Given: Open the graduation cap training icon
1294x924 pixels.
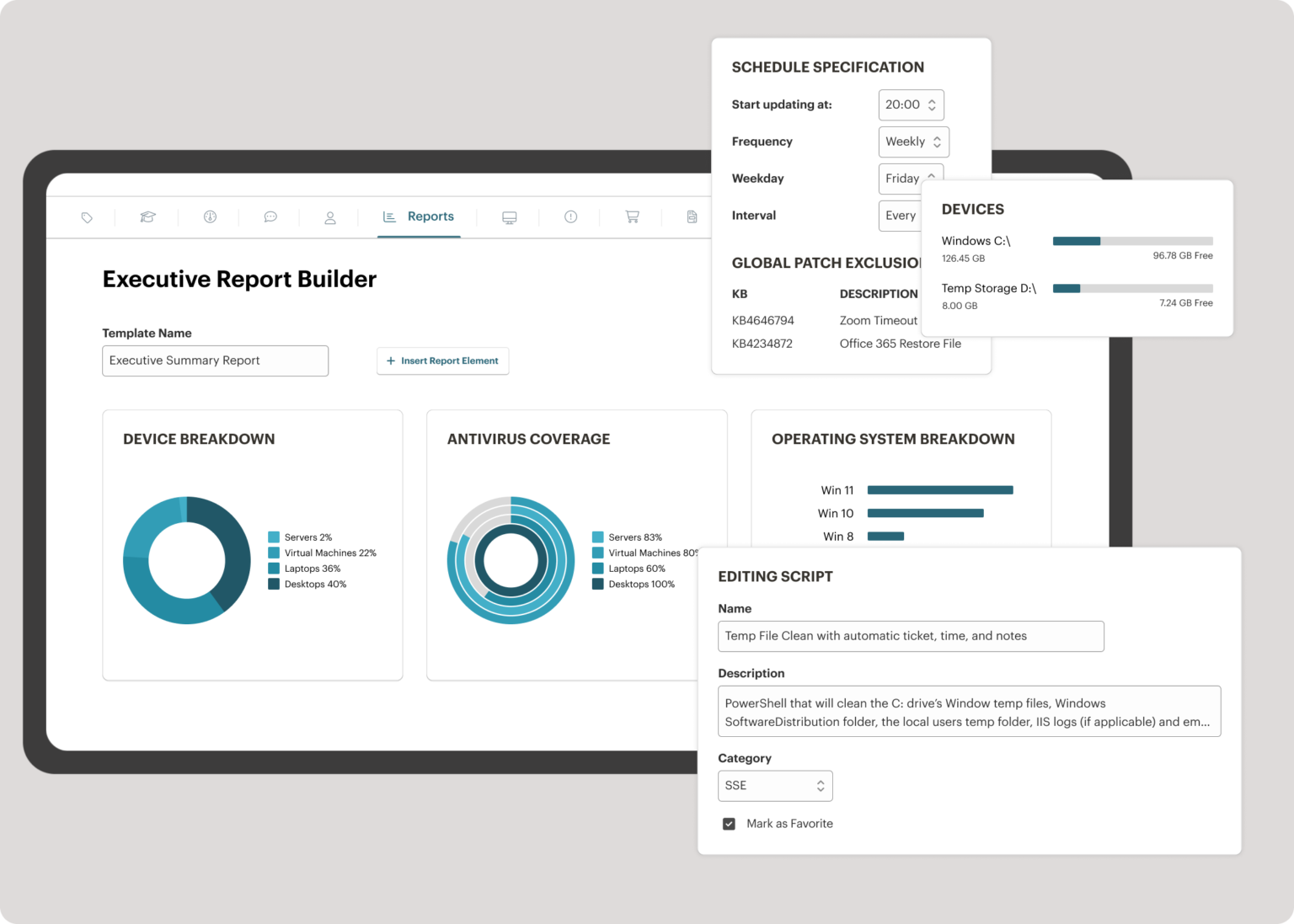Looking at the screenshot, I should (147, 216).
